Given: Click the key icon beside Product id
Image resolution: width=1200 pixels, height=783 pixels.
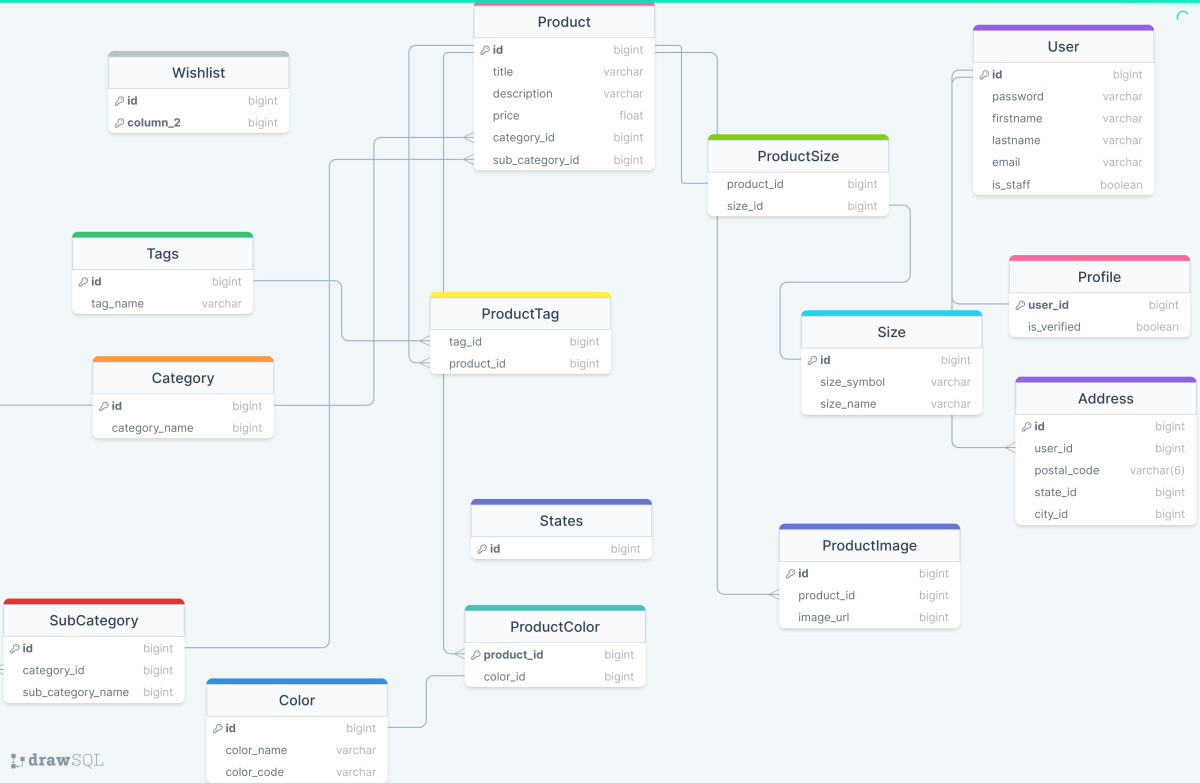Looking at the screenshot, I should [x=485, y=50].
